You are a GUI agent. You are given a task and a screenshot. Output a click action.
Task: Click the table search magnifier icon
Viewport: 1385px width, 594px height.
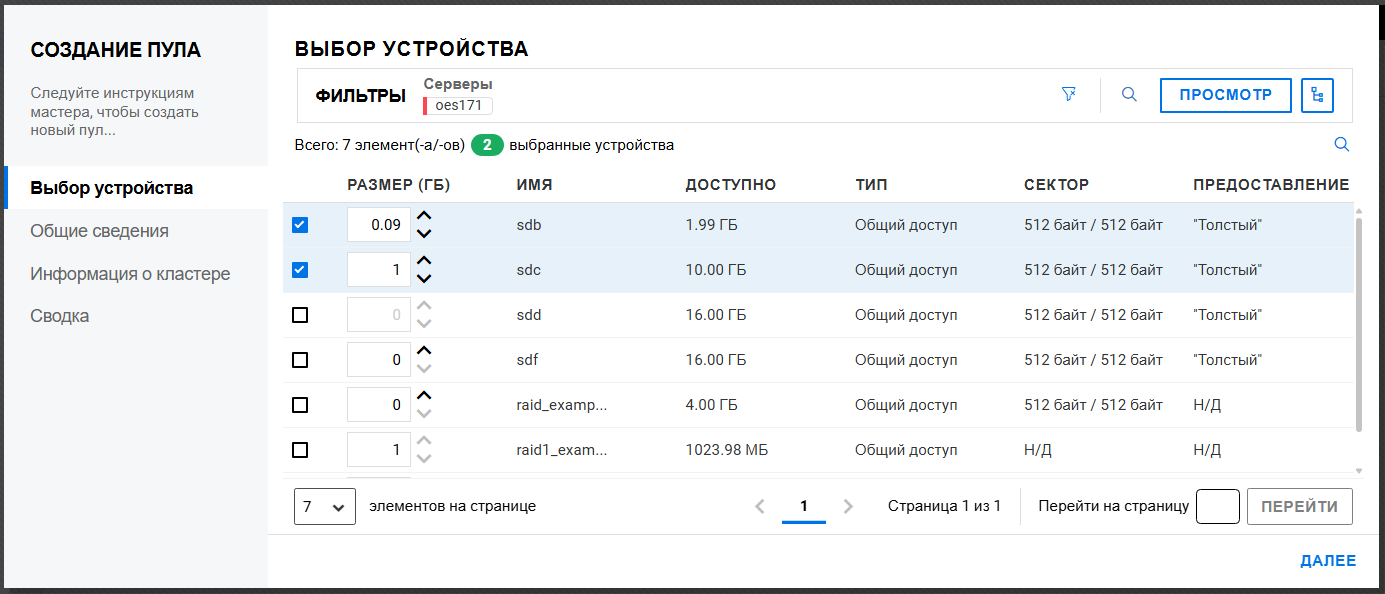[x=1342, y=145]
